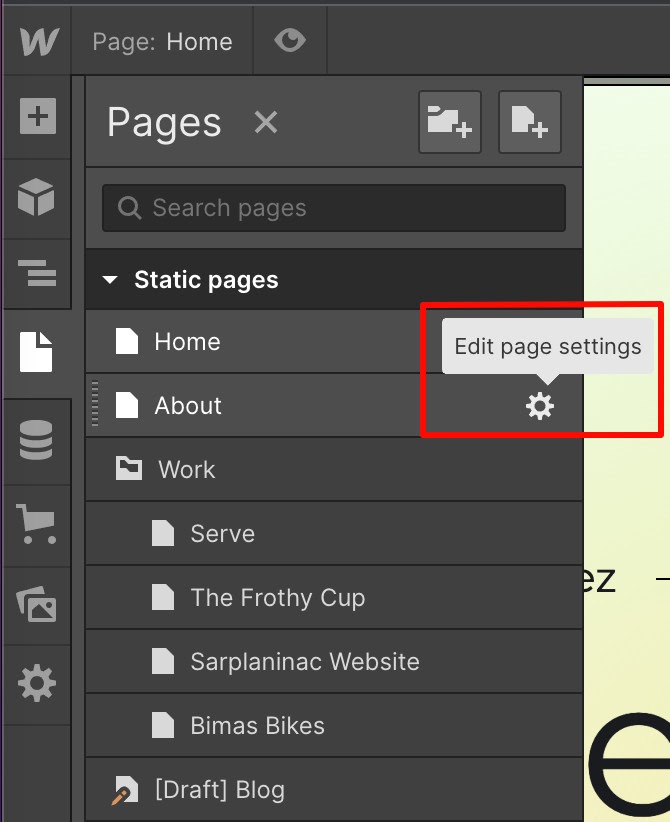The height and width of the screenshot is (822, 670).
Task: Open the Bimas Bikes page
Action: coord(334,726)
